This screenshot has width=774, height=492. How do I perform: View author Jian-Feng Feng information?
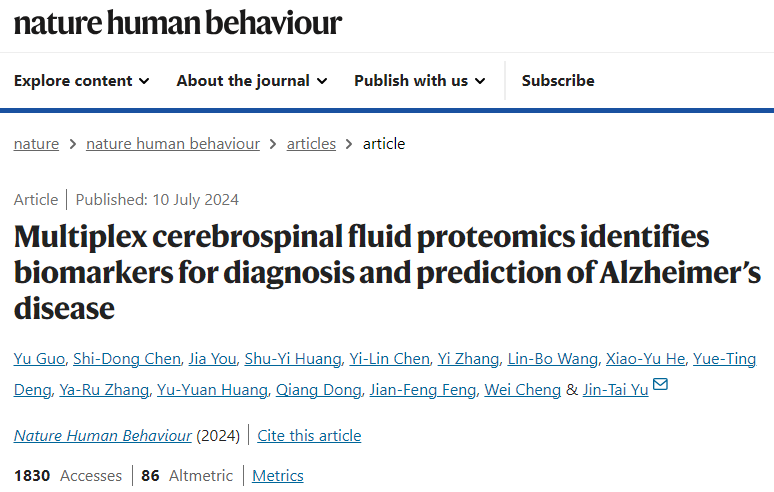tap(423, 390)
